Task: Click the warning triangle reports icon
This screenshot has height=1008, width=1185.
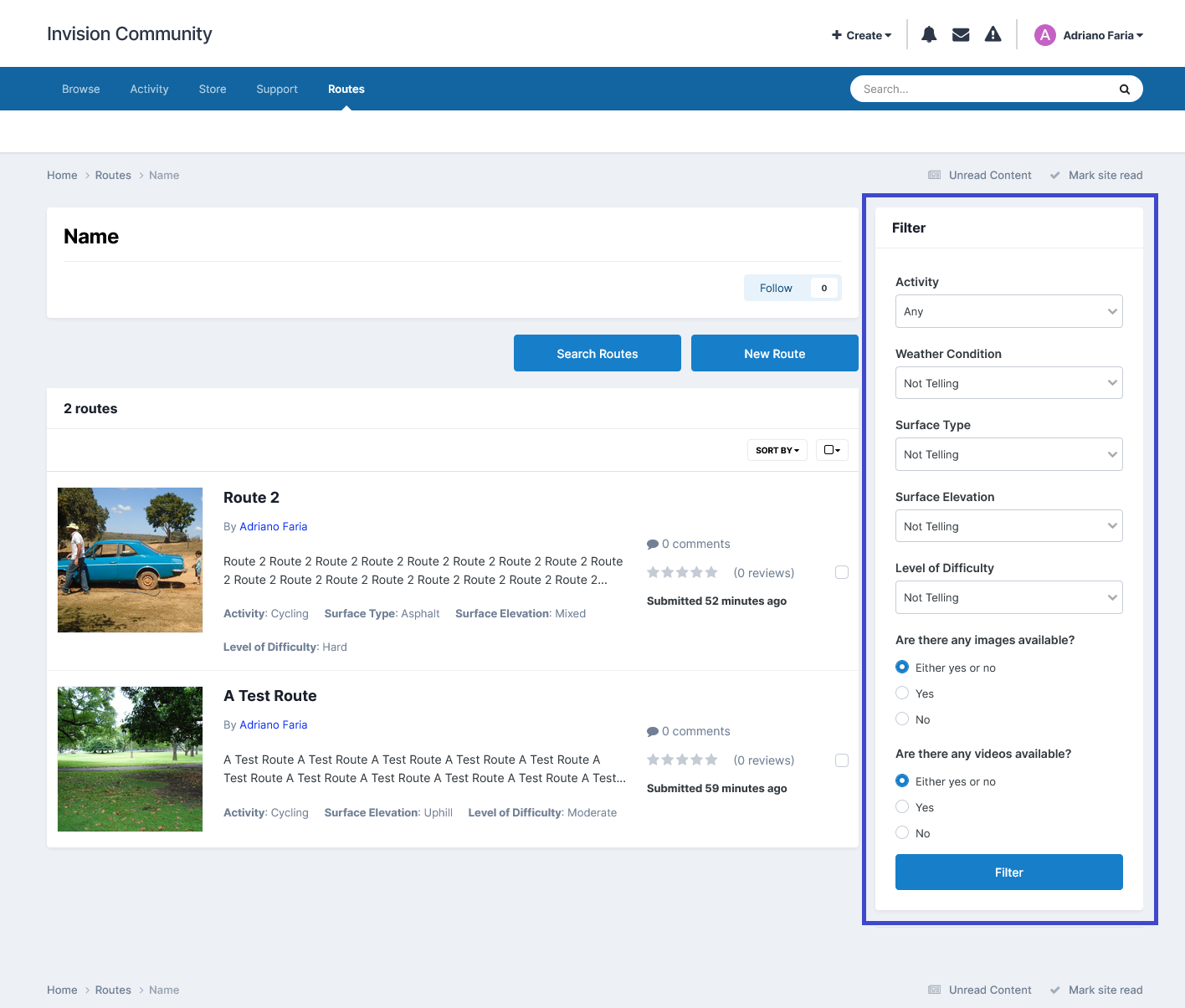Action: [993, 34]
